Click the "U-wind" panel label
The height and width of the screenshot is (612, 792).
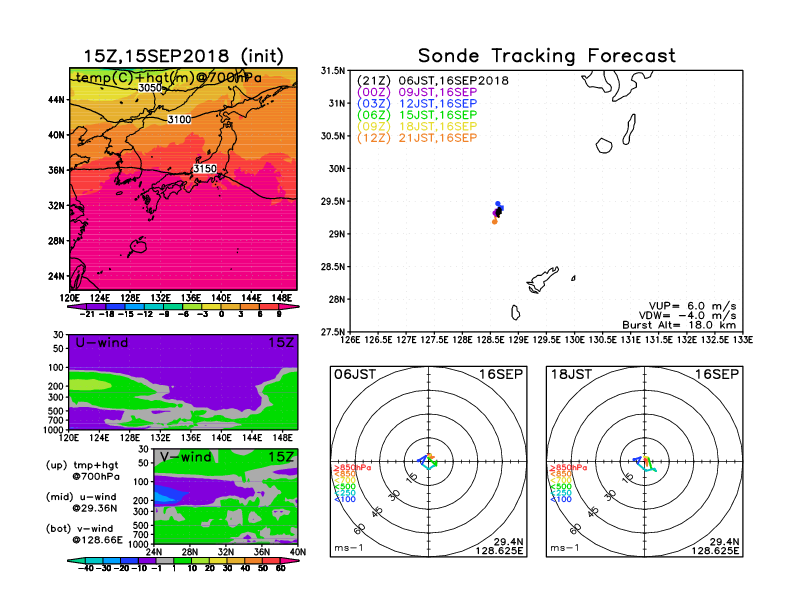click(102, 343)
